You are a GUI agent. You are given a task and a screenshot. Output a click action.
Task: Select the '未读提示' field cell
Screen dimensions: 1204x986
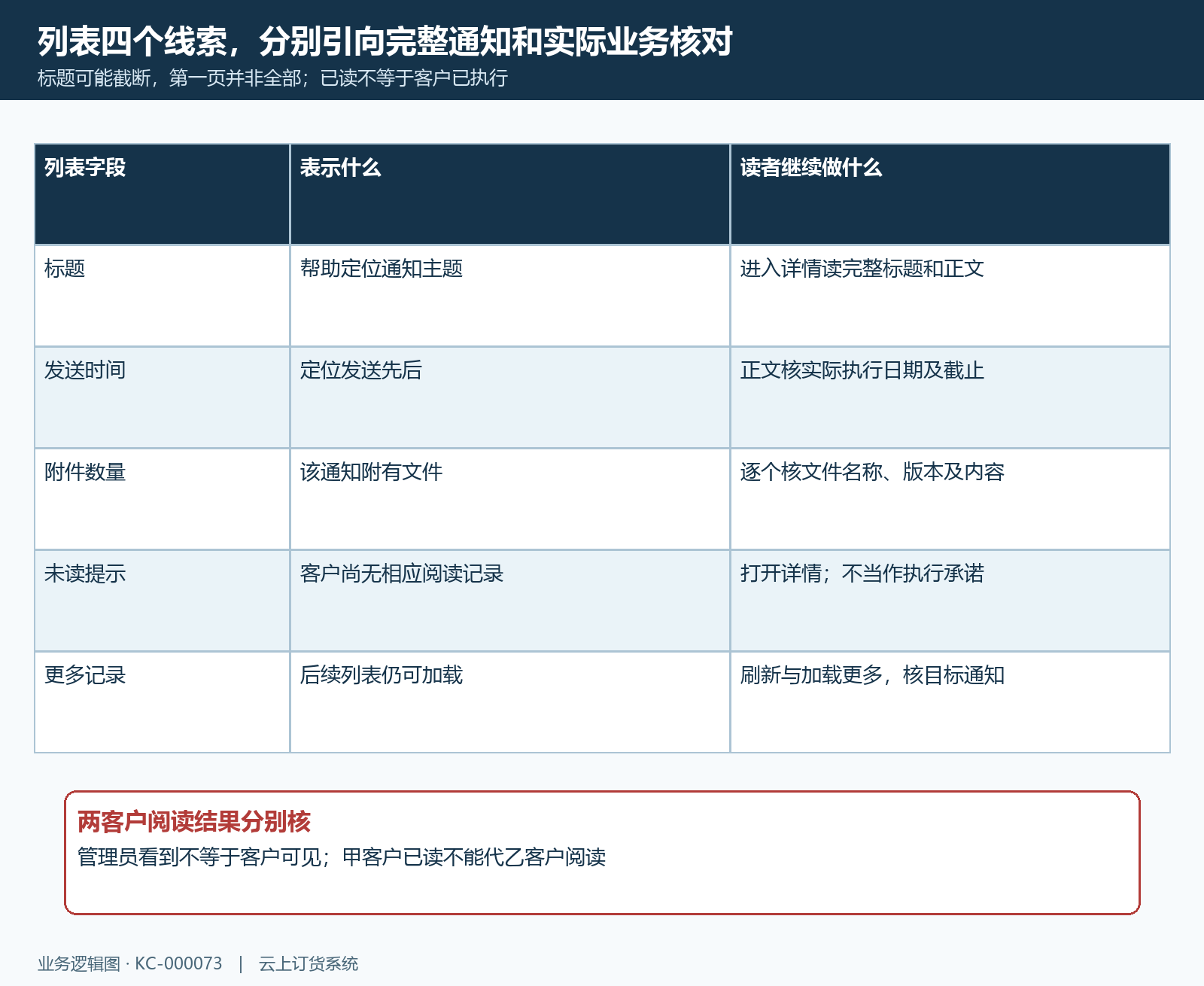point(162,601)
